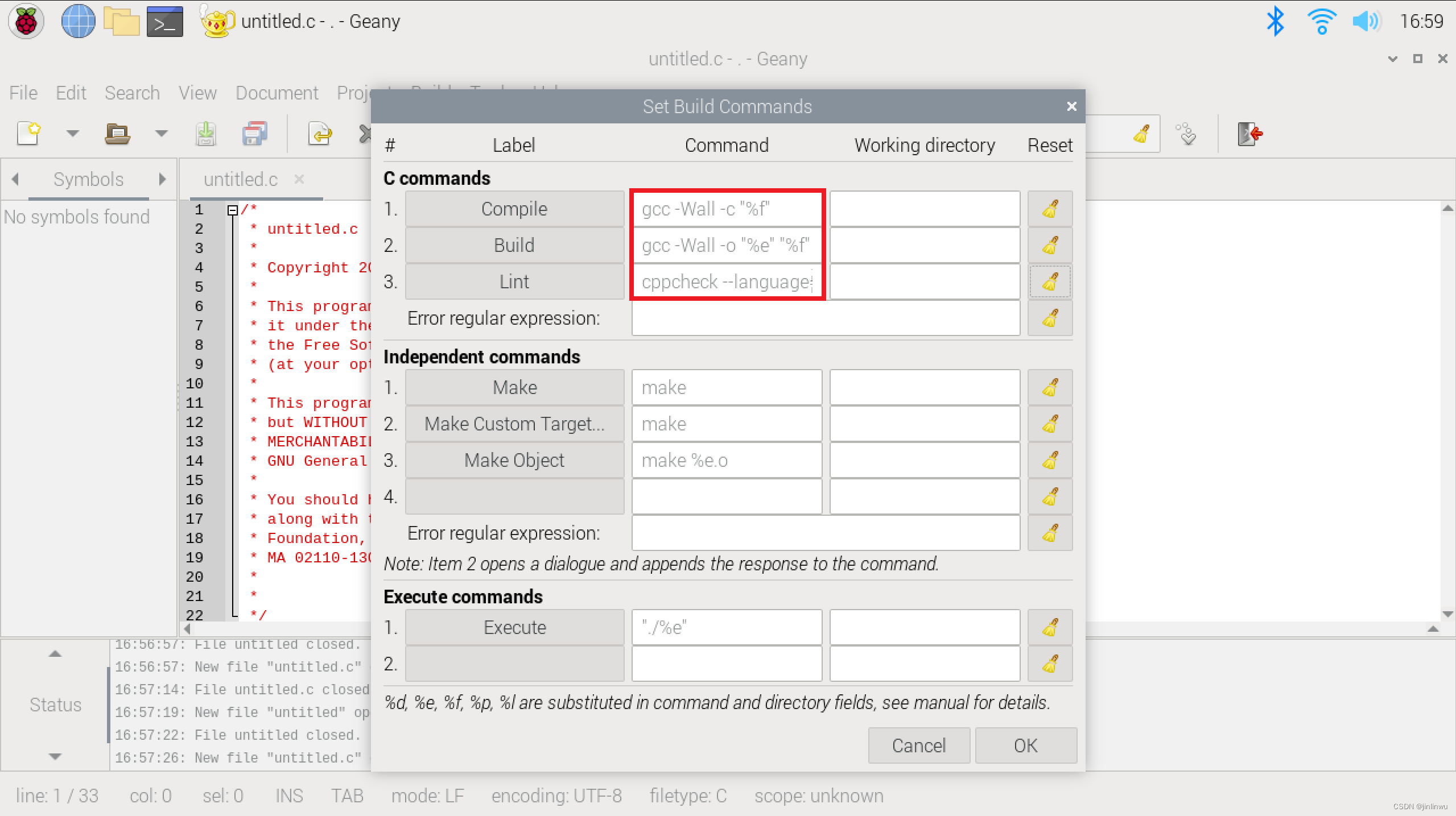1456x816 pixels.
Task: Reset the Make command row
Action: coord(1050,387)
